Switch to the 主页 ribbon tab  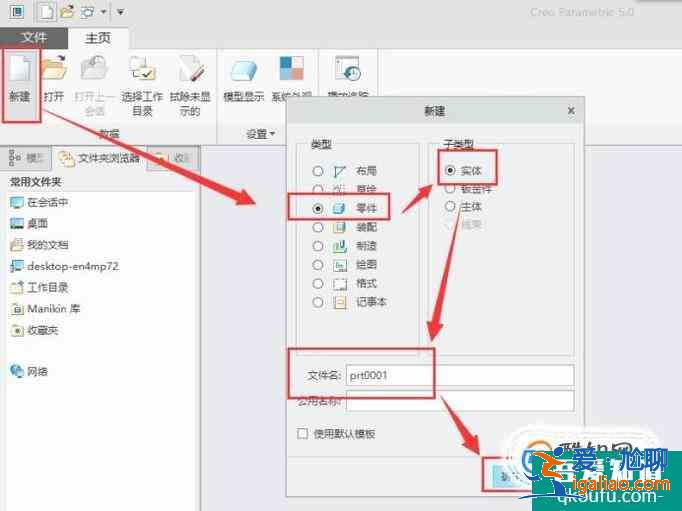pos(97,38)
